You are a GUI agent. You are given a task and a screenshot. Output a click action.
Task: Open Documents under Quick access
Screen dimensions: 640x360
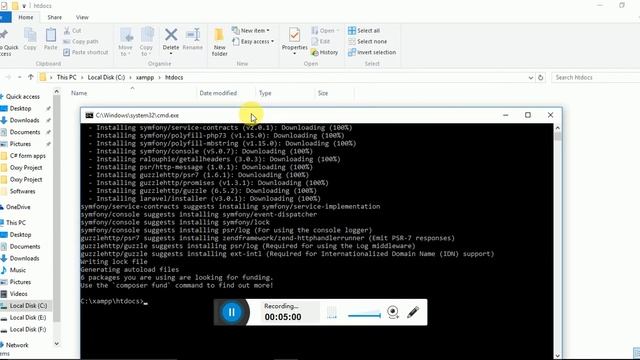click(x=24, y=132)
